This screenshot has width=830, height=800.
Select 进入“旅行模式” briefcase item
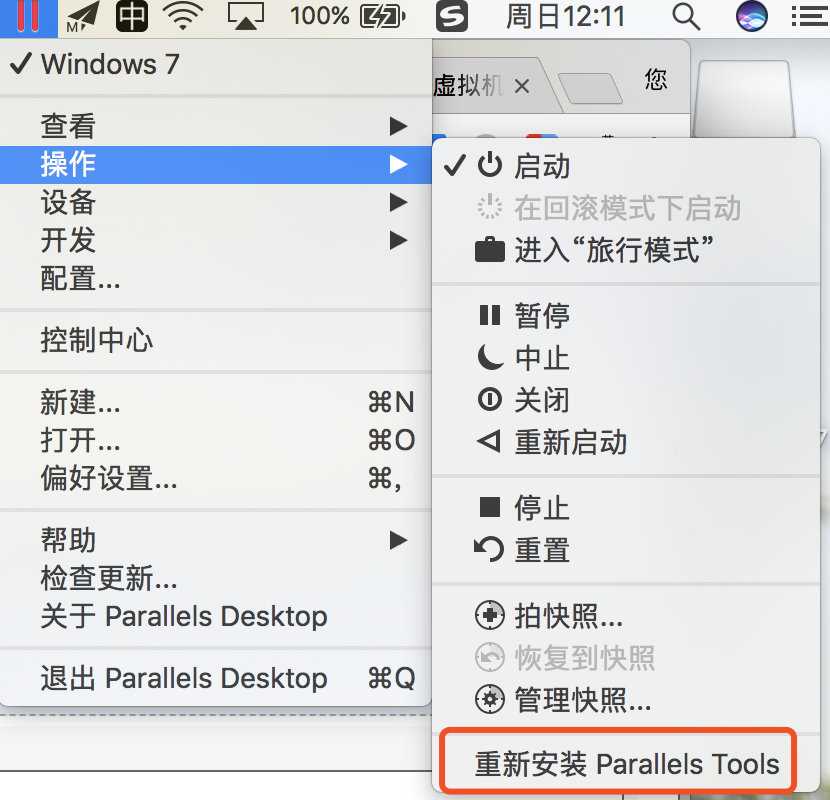626,249
